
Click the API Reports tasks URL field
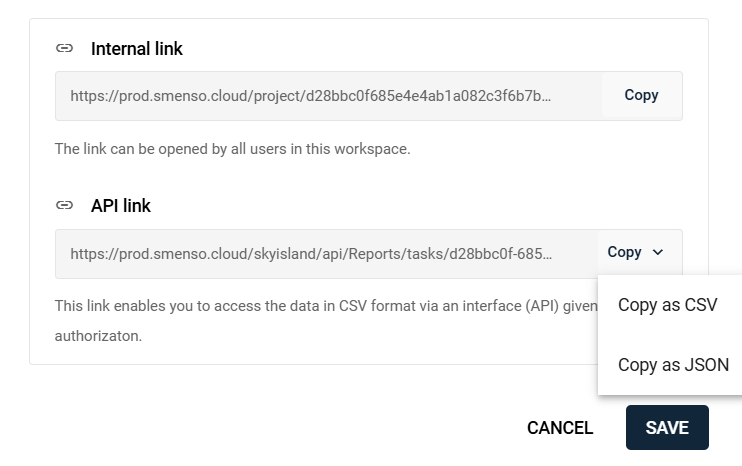310,253
